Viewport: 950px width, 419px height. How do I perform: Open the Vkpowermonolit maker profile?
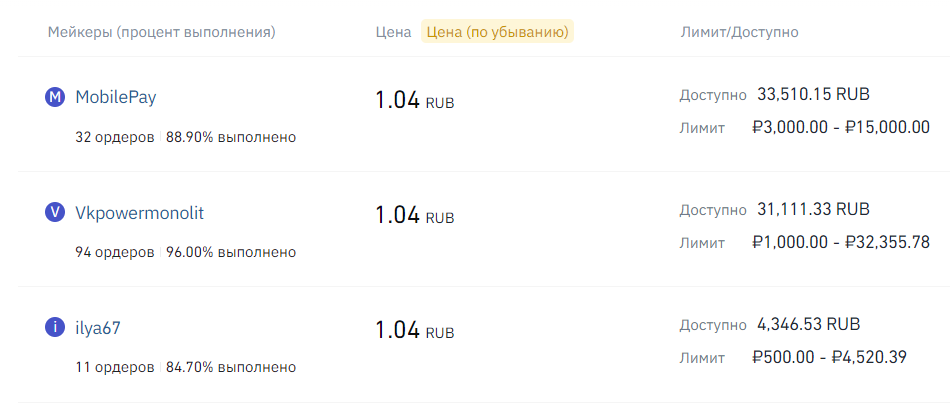click(139, 212)
